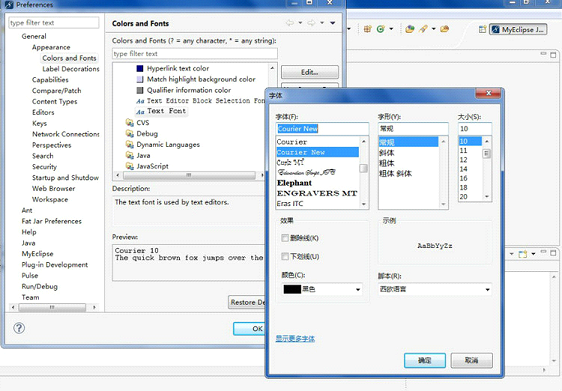Image resolution: width=562 pixels, height=391 pixels.
Task: Click the 确定 button in font dialog
Action: [x=425, y=360]
